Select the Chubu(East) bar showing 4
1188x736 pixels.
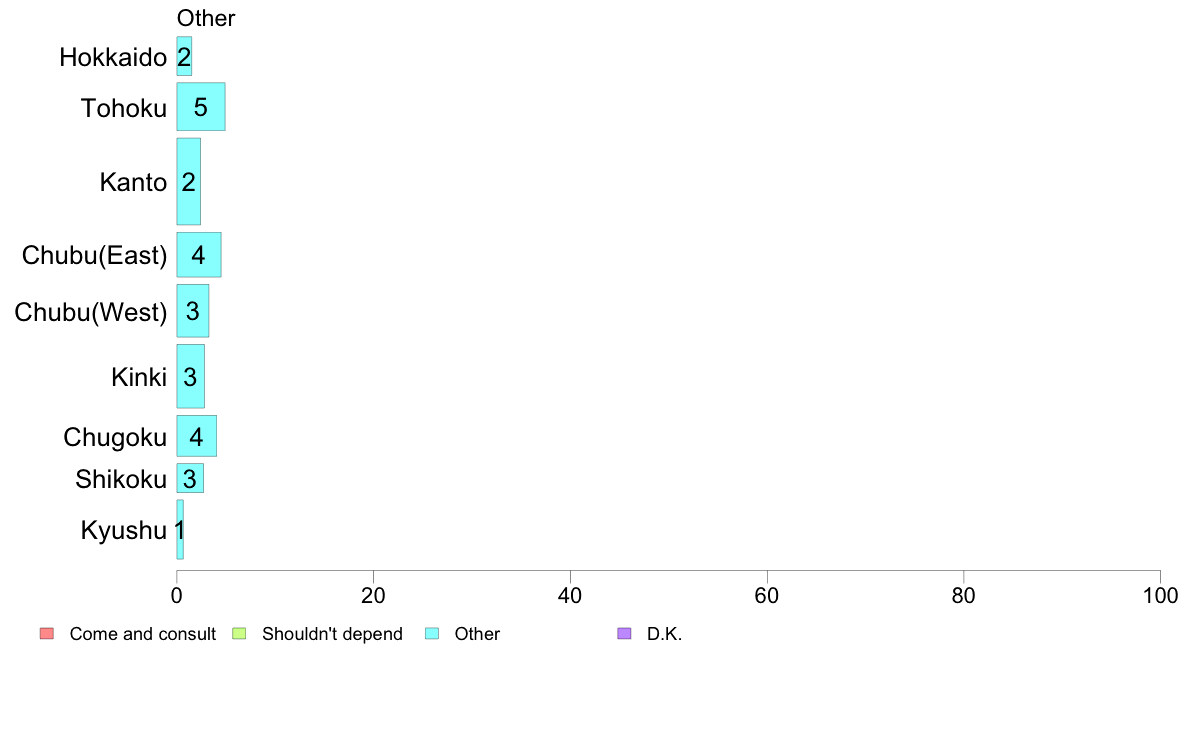(199, 255)
